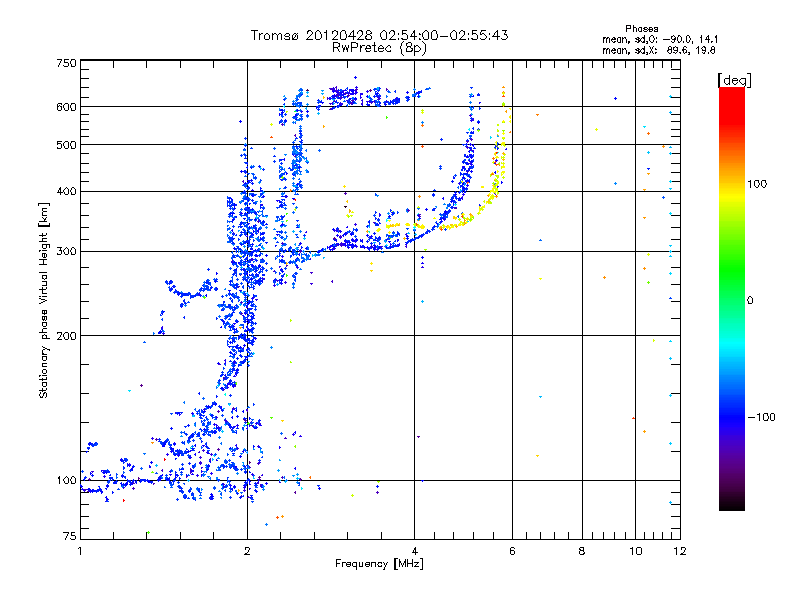Click the y-axis tick label "200"
This screenshot has height=600, width=800.
click(66, 336)
